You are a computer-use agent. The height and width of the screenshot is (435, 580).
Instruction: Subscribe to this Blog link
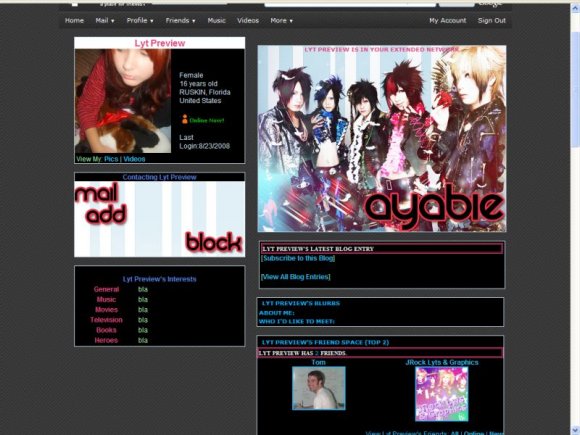(298, 258)
